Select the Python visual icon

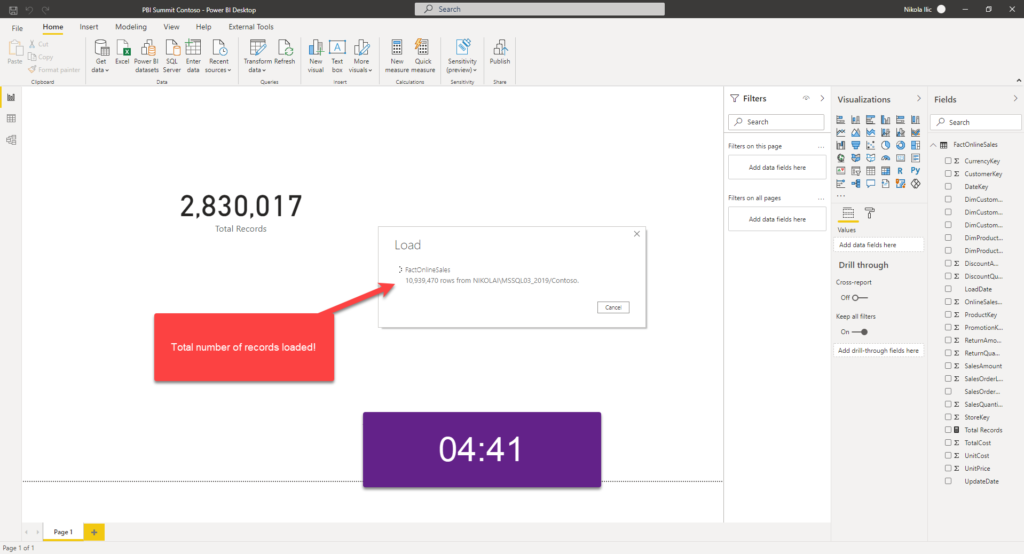[915, 171]
